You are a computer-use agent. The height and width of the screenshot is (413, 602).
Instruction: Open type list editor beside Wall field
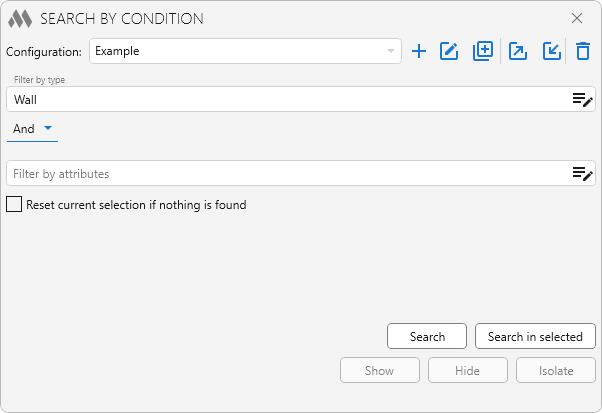point(582,99)
